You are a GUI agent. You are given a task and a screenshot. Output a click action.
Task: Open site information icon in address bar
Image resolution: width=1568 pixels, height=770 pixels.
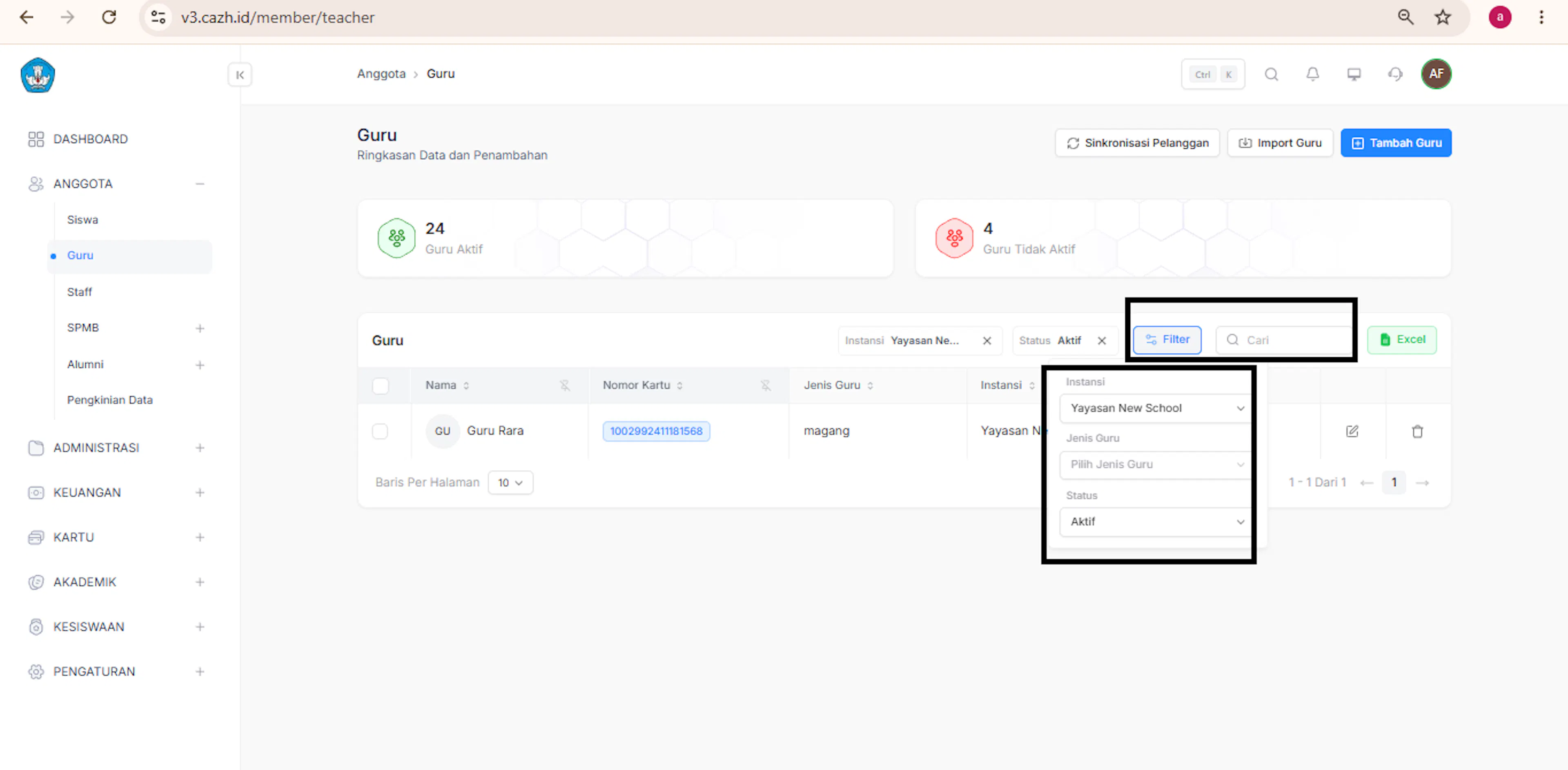[158, 17]
